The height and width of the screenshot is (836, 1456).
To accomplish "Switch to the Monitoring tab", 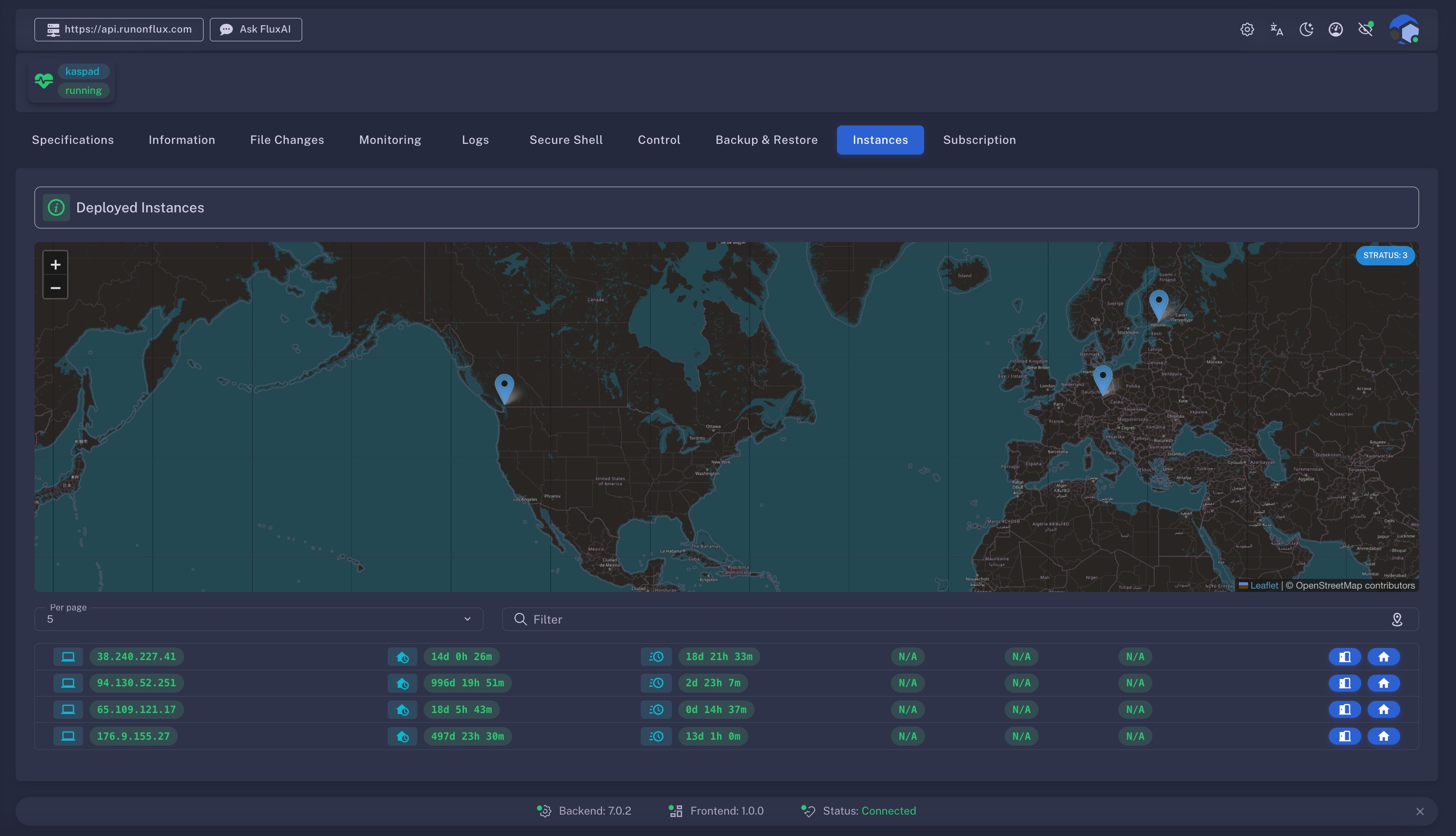I will click(390, 140).
